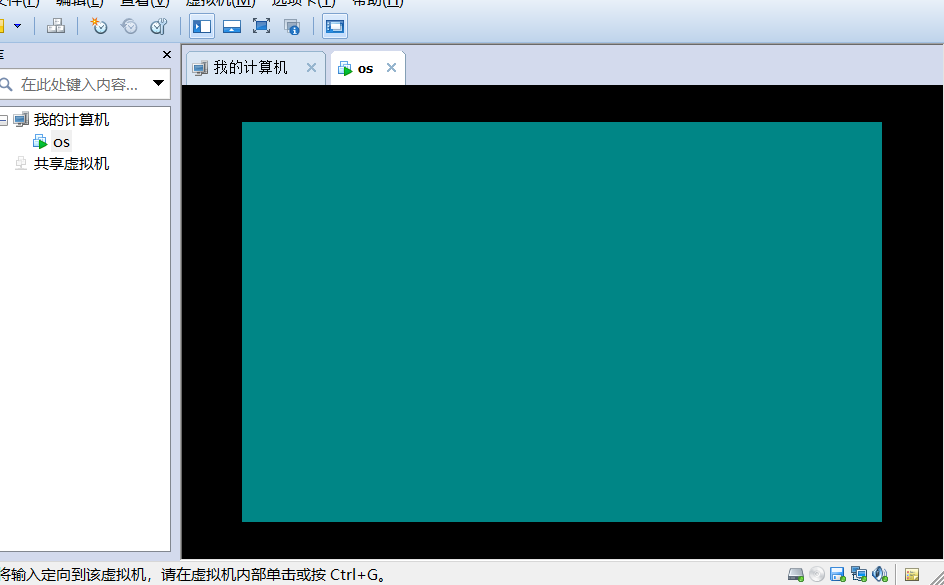
Task: Toggle the console view button
Action: pos(335,26)
